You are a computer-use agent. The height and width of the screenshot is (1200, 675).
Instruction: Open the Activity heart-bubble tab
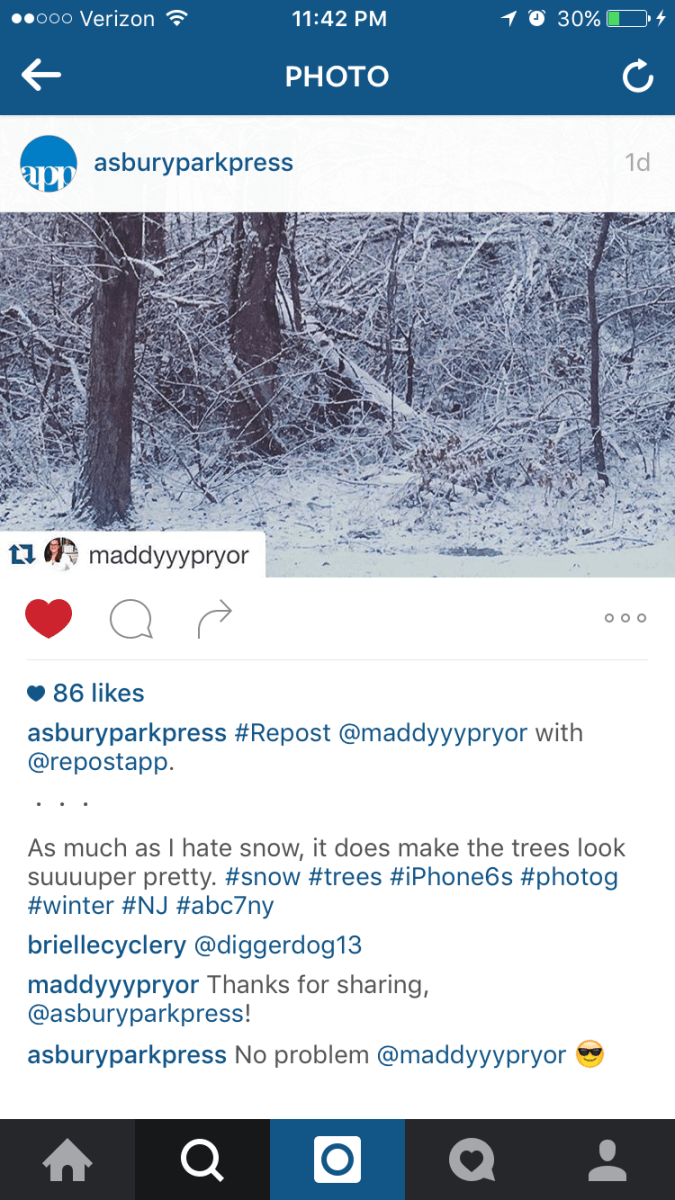472,1160
